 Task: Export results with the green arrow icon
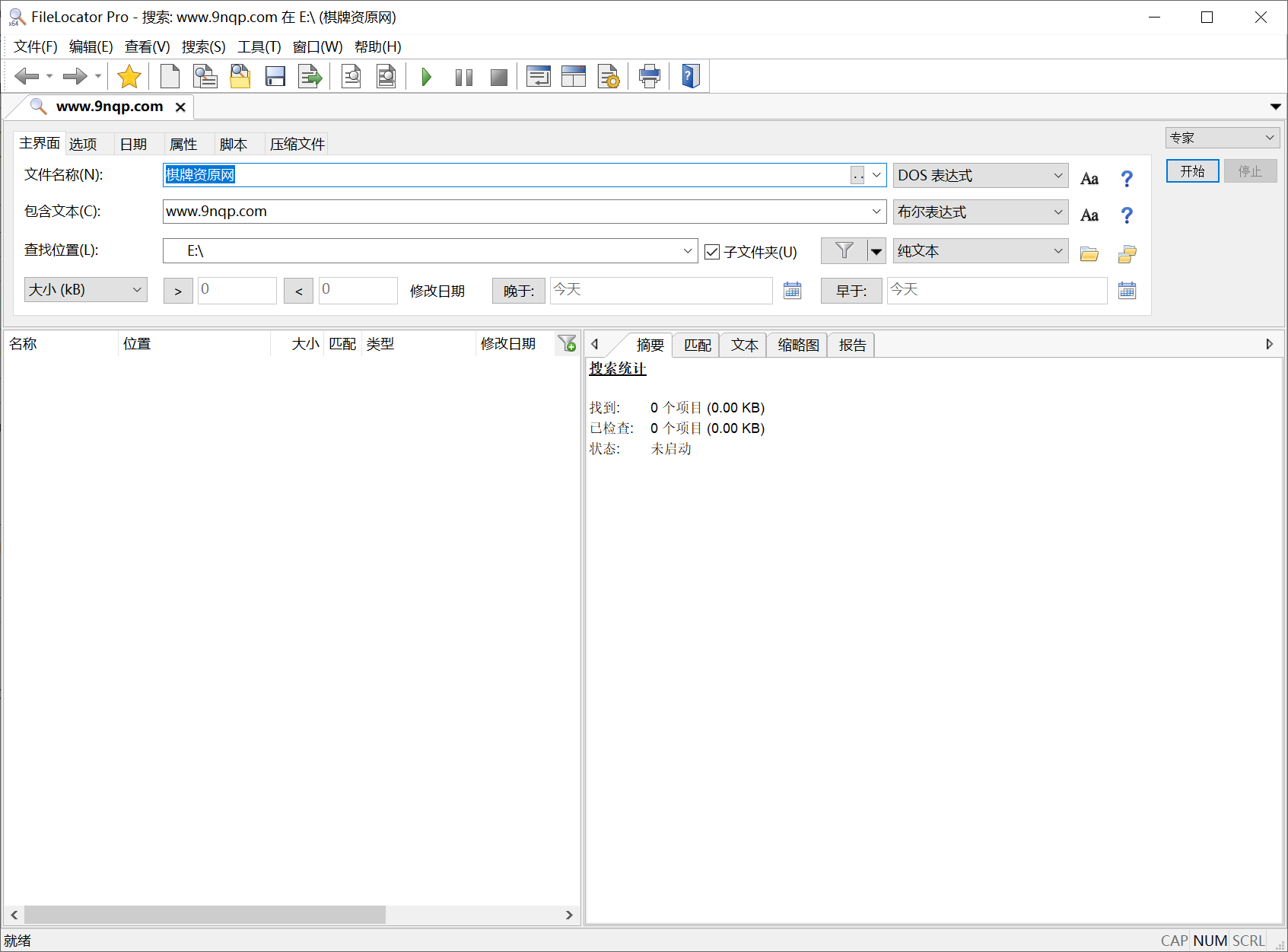pos(310,76)
